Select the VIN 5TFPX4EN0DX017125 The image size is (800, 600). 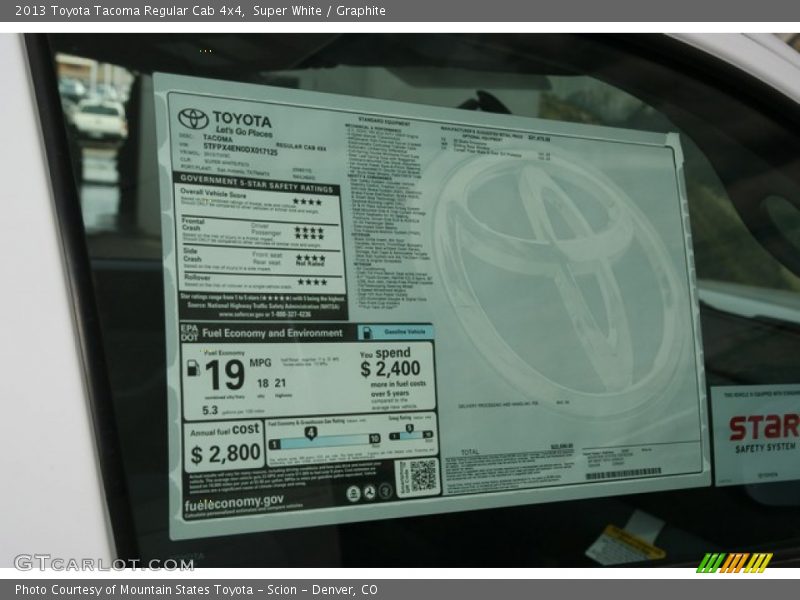pyautogui.click(x=240, y=149)
